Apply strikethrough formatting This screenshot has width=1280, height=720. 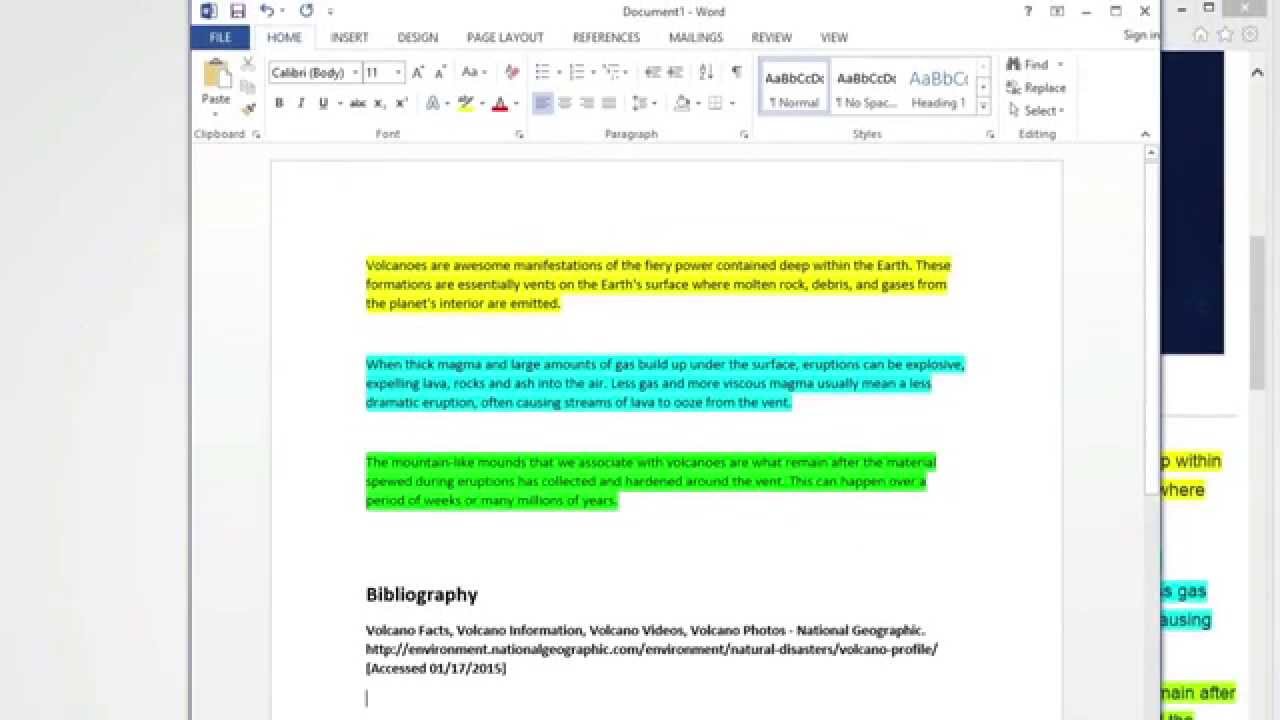[357, 103]
